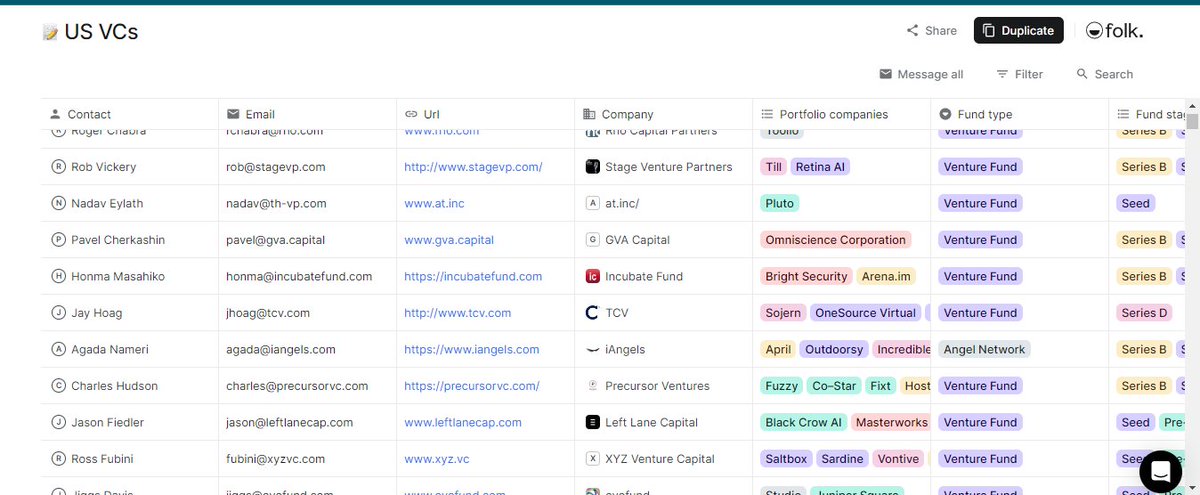1200x495 pixels.
Task: Open link https://precursorvc.com/
Action: [472, 386]
